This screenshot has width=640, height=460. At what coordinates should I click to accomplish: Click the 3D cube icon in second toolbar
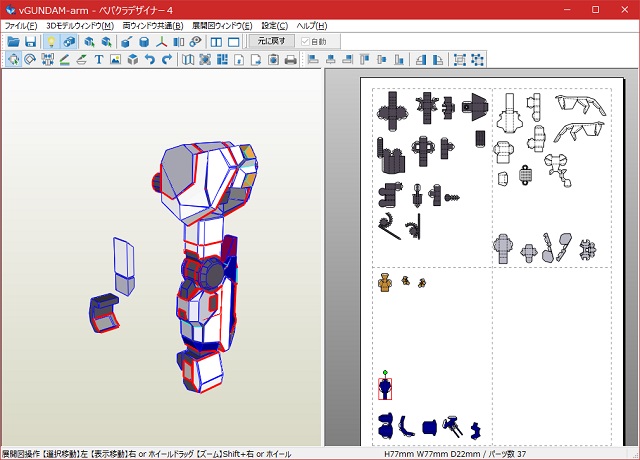[x=133, y=60]
